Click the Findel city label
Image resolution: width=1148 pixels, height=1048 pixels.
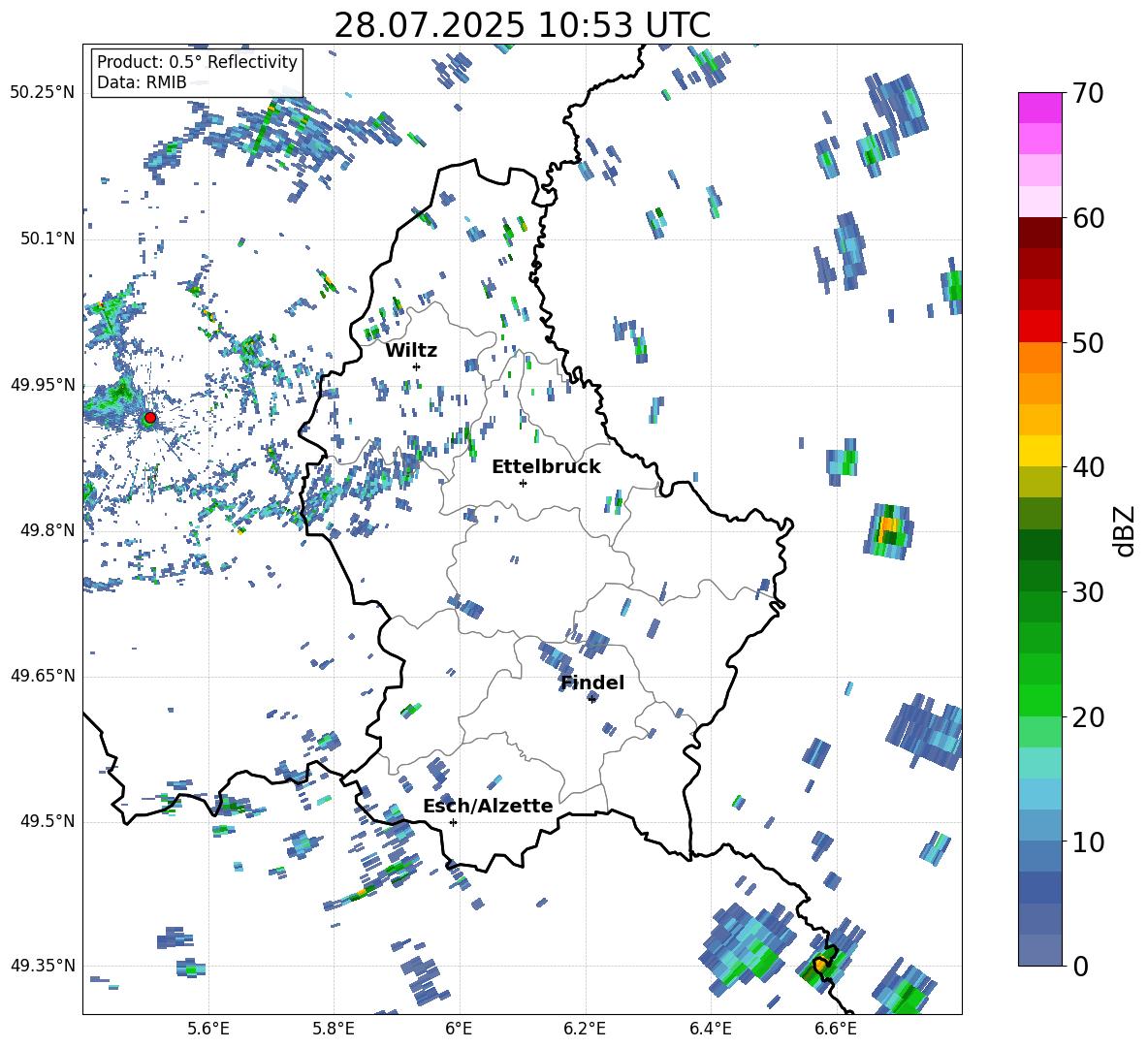tap(592, 683)
